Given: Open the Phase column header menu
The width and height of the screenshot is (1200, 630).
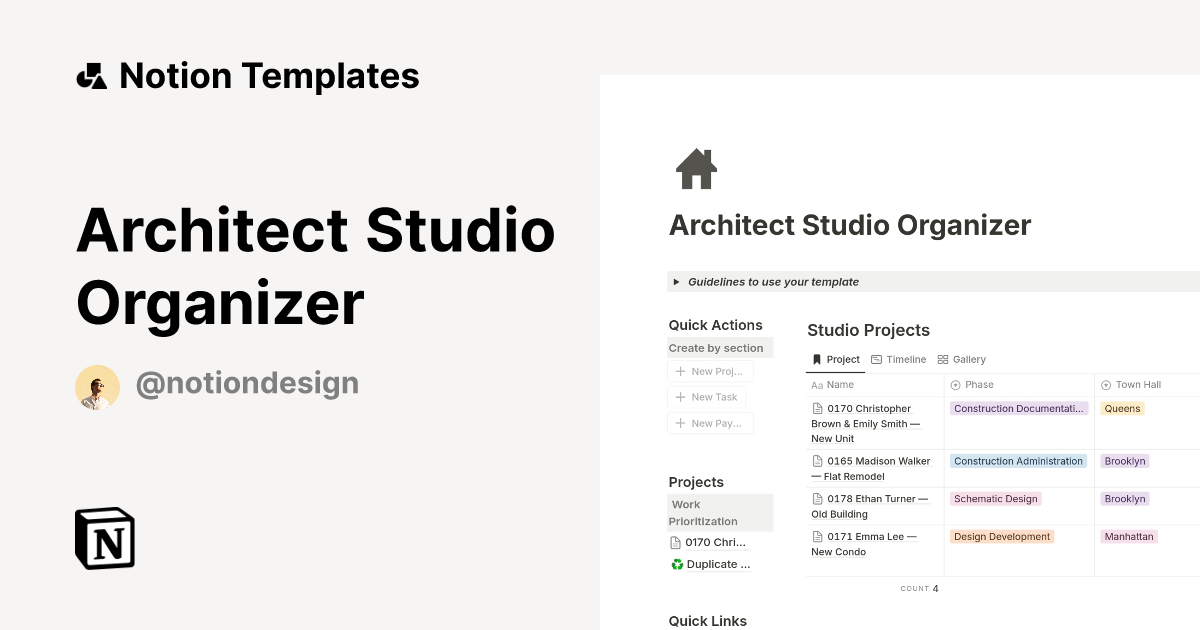Looking at the screenshot, I should pos(978,384).
